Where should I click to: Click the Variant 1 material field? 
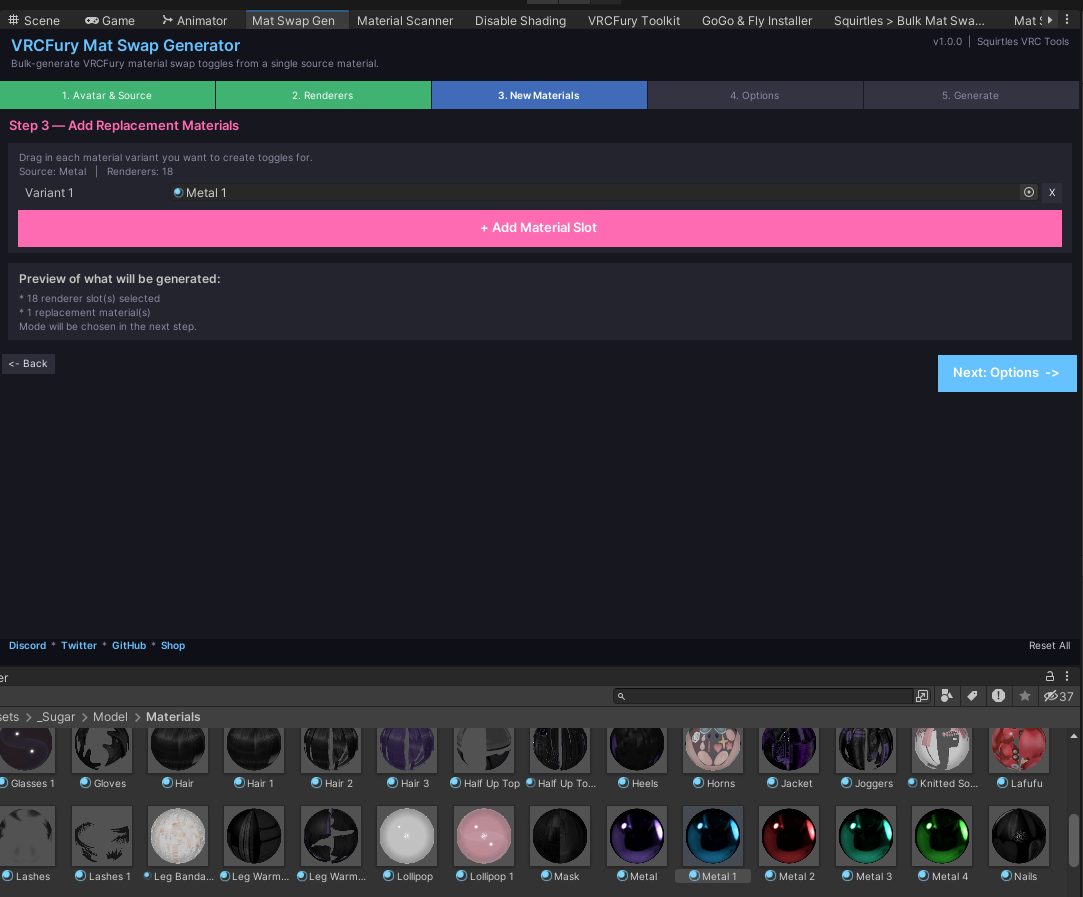[x=595, y=193]
